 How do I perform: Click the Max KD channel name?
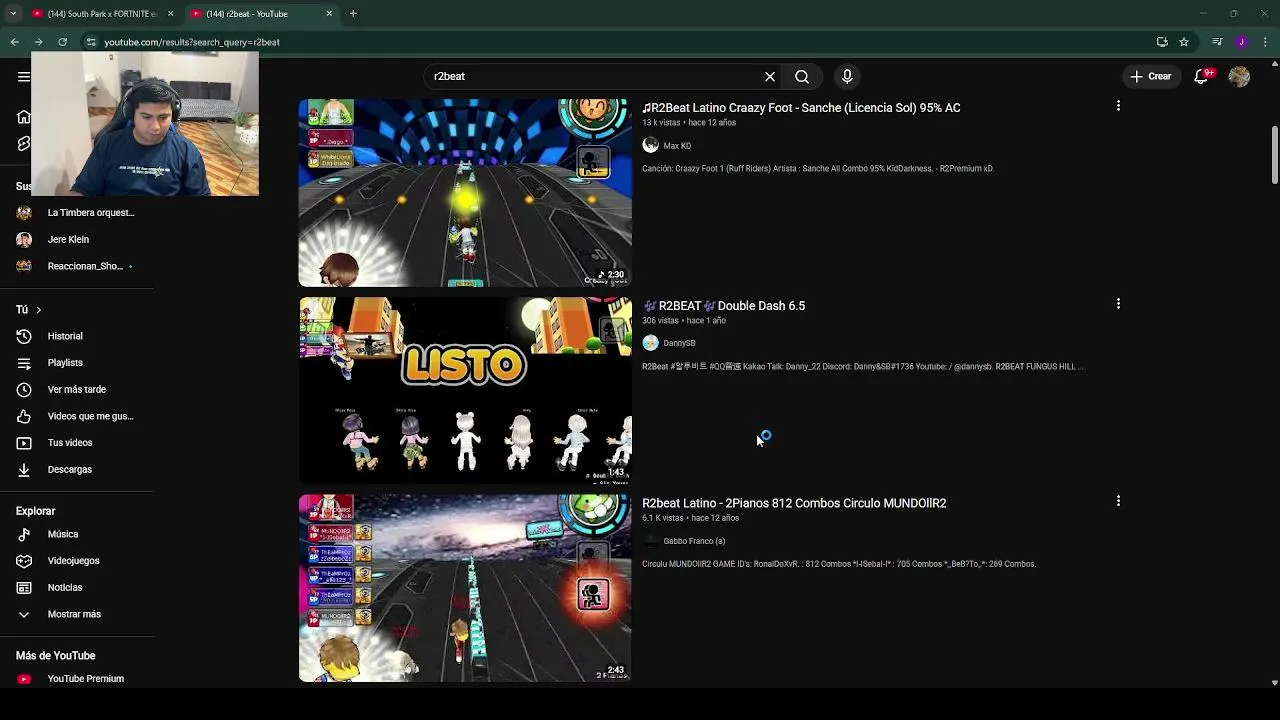(x=677, y=146)
